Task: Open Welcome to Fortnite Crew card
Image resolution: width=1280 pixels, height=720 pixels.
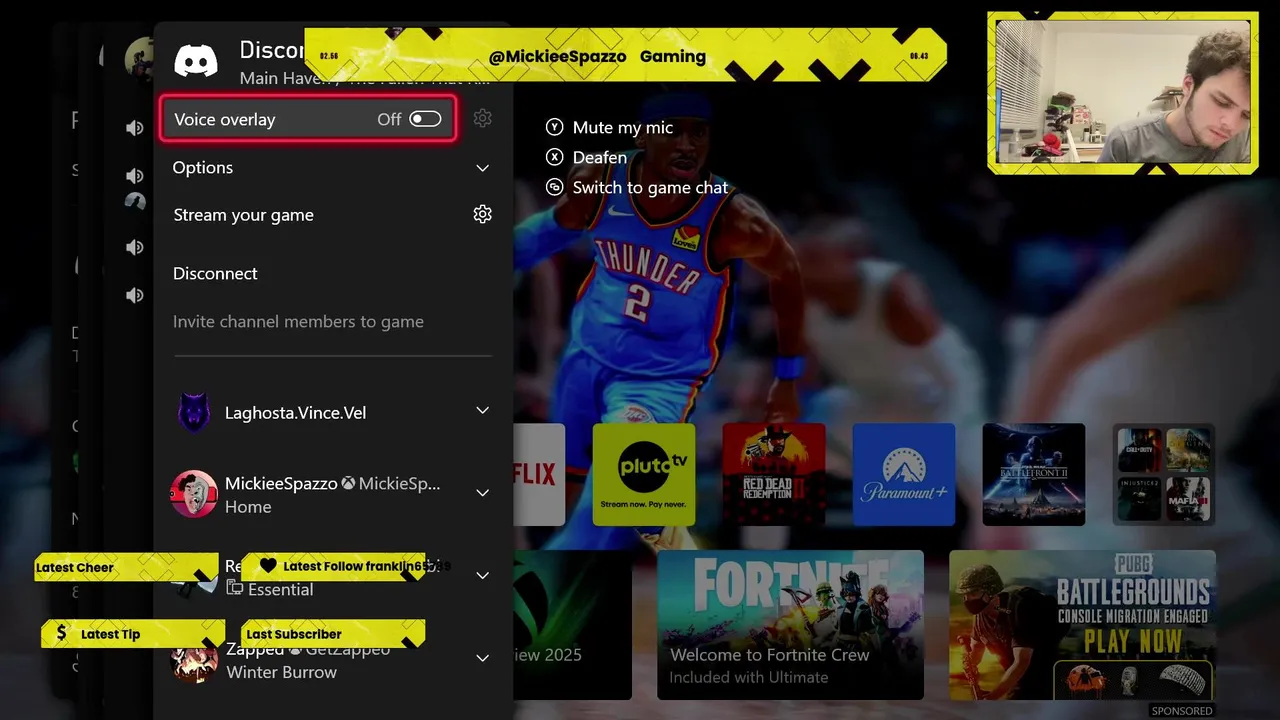Action: (790, 625)
